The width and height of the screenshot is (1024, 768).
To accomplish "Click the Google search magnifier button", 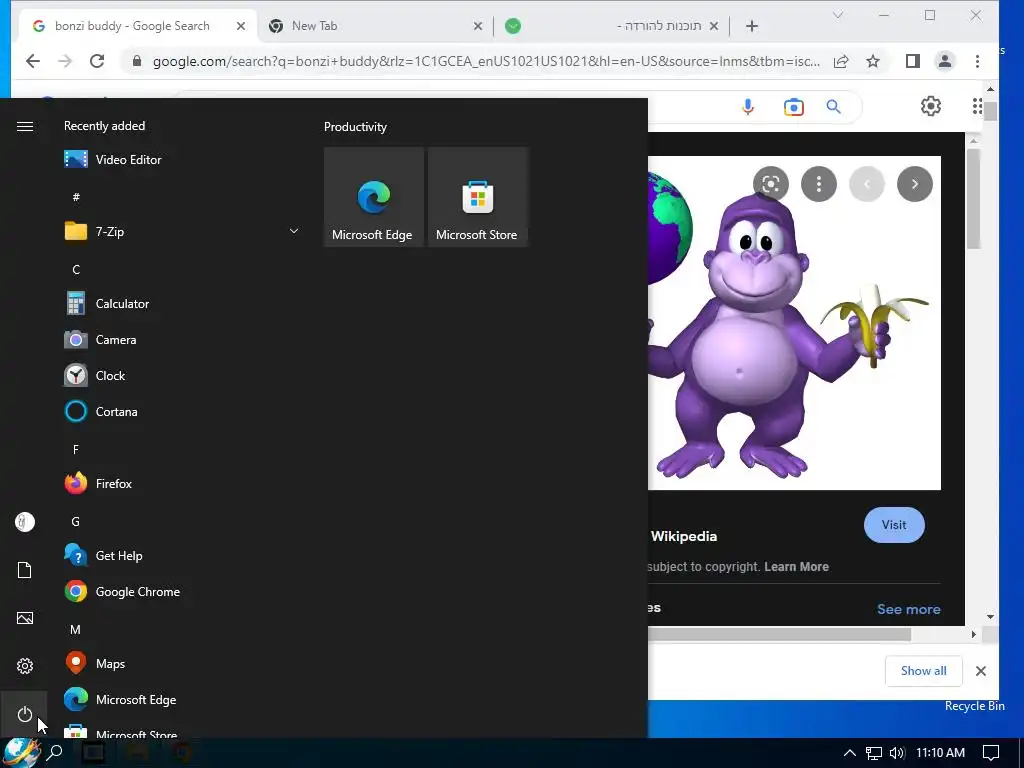I will pyautogui.click(x=833, y=106).
